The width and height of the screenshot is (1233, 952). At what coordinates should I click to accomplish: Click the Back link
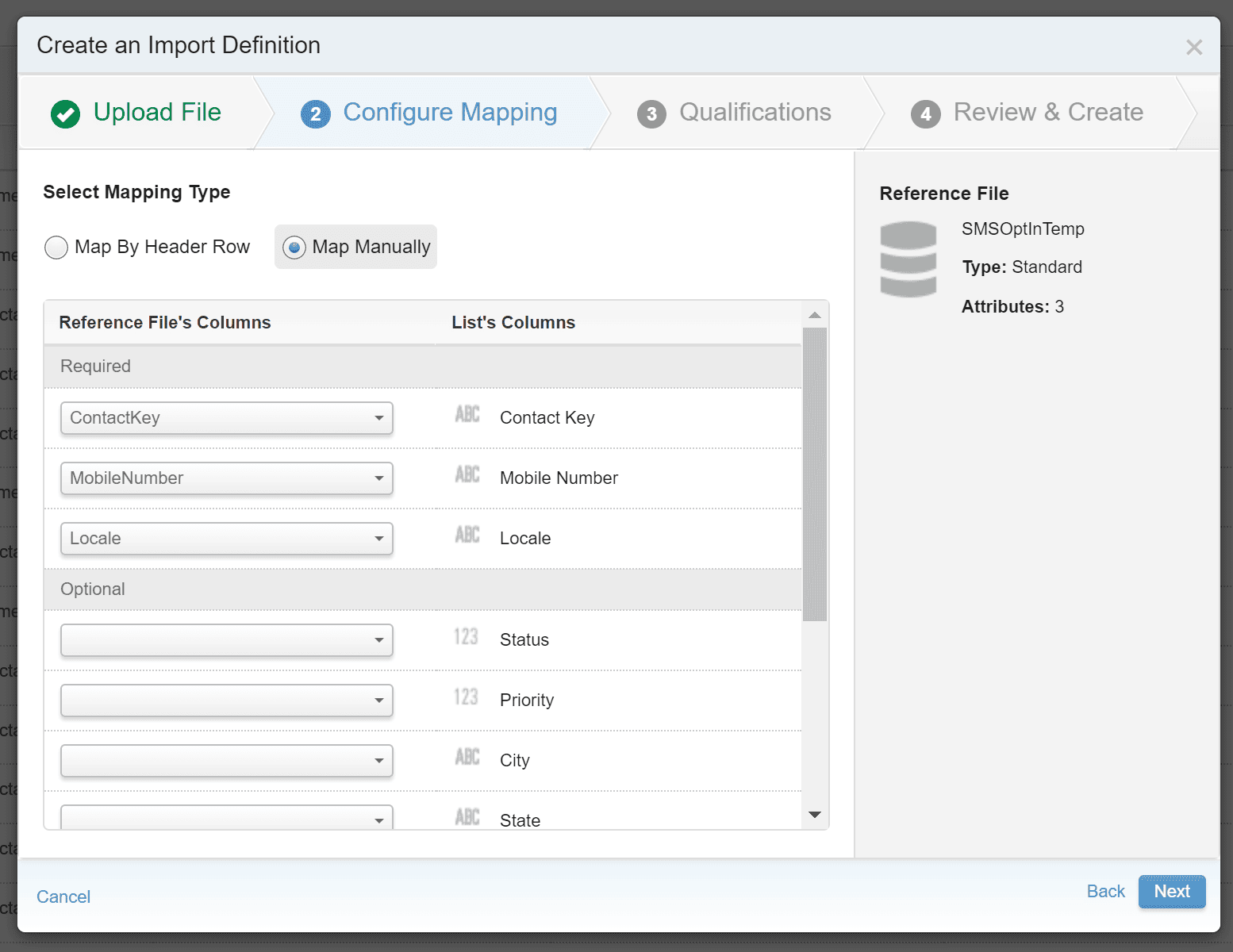coord(1105,892)
